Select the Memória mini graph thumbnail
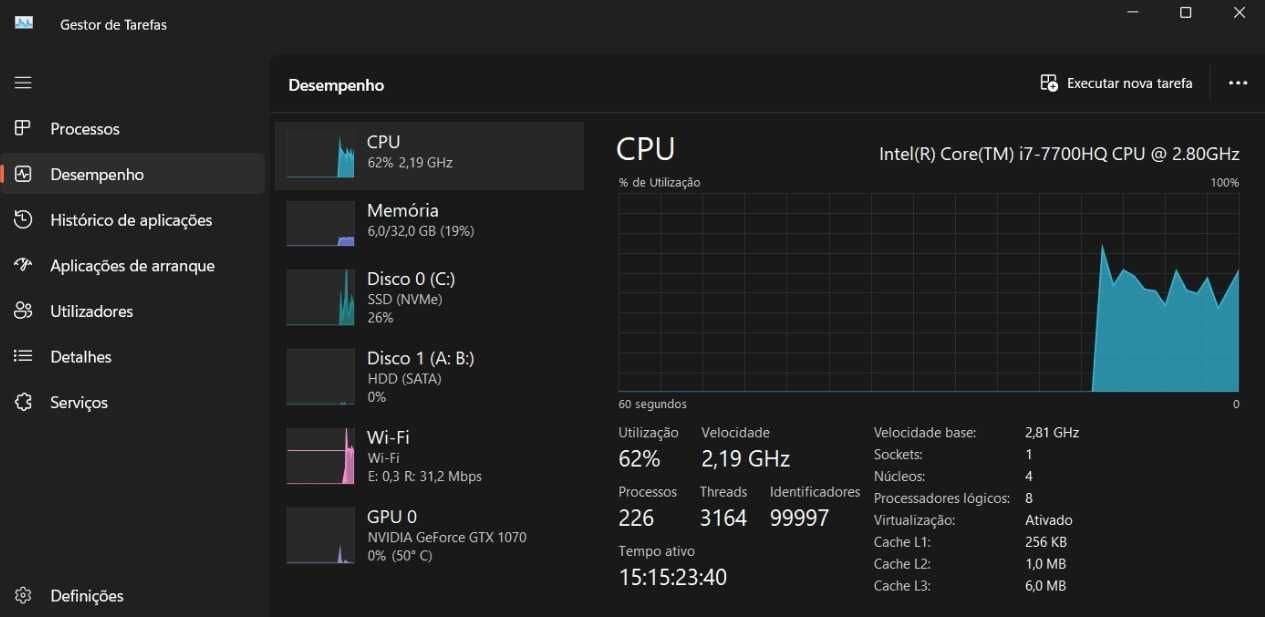1265x617 pixels. [x=321, y=223]
